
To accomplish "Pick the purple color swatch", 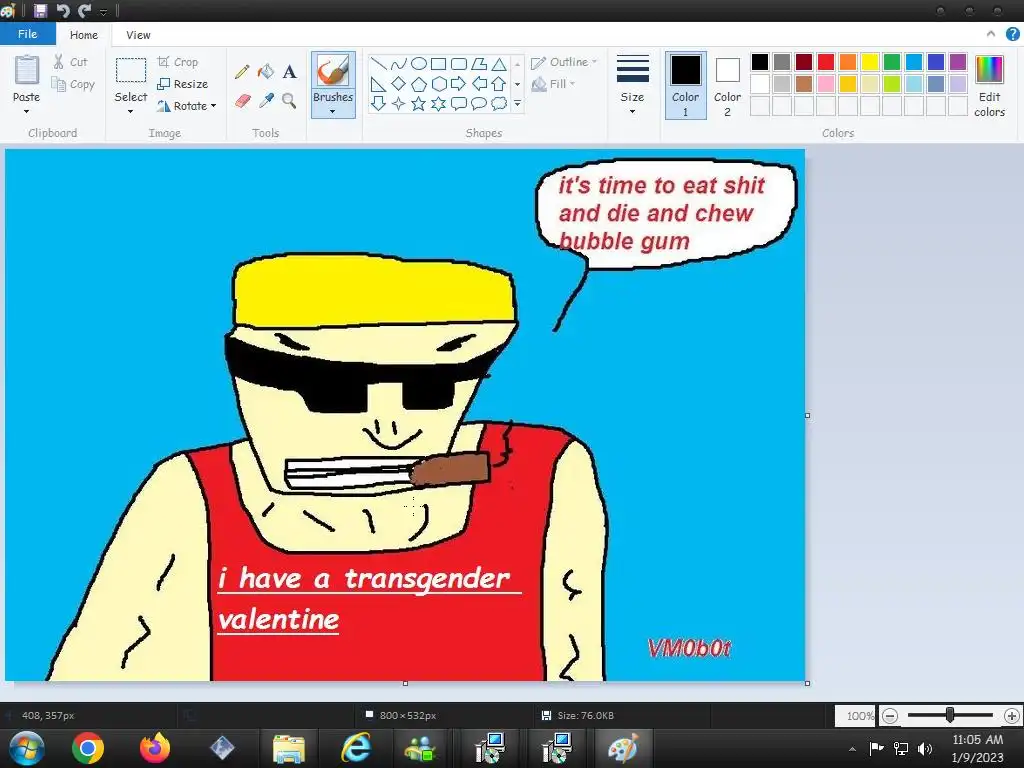I will tap(958, 62).
